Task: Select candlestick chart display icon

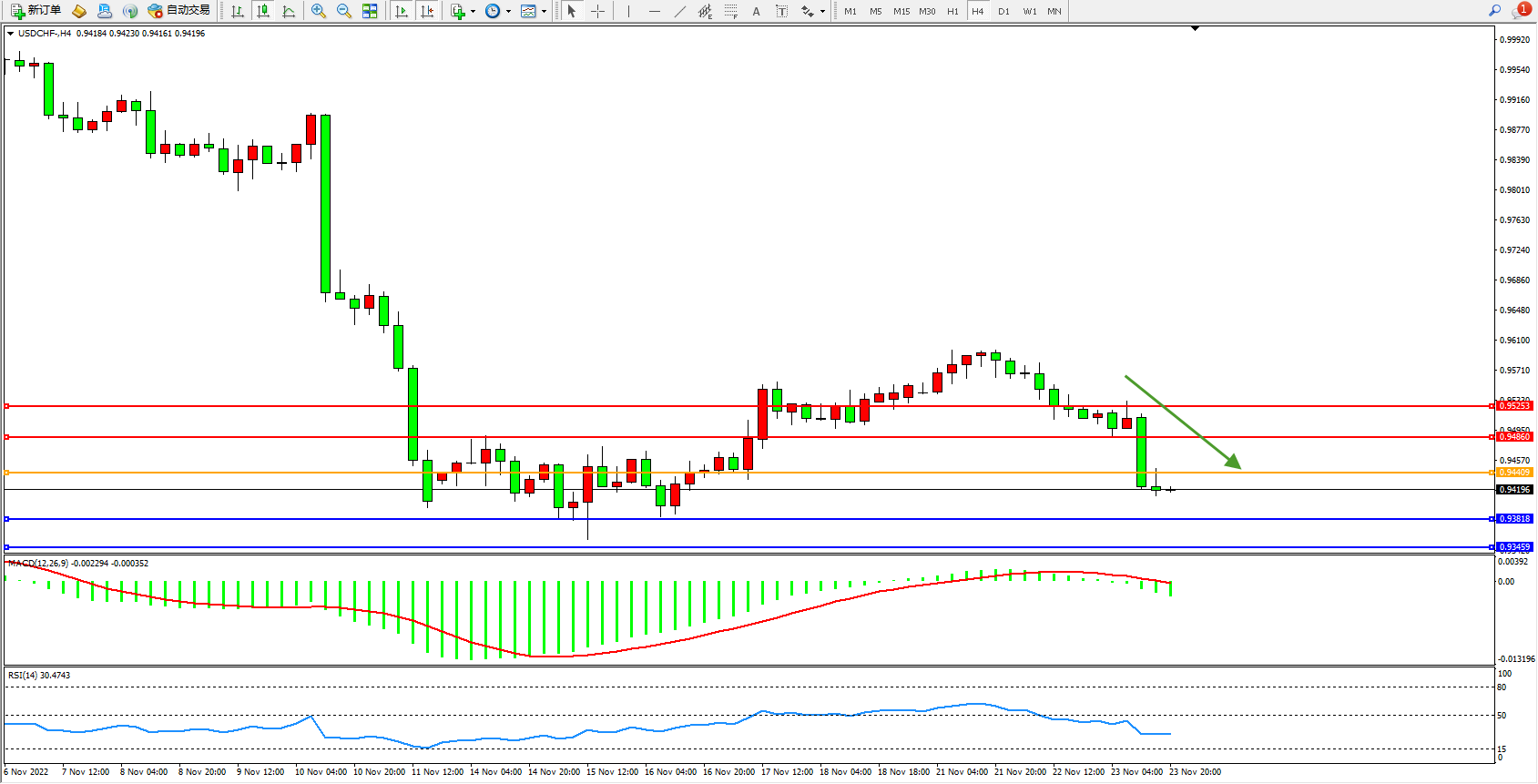Action: click(x=263, y=11)
